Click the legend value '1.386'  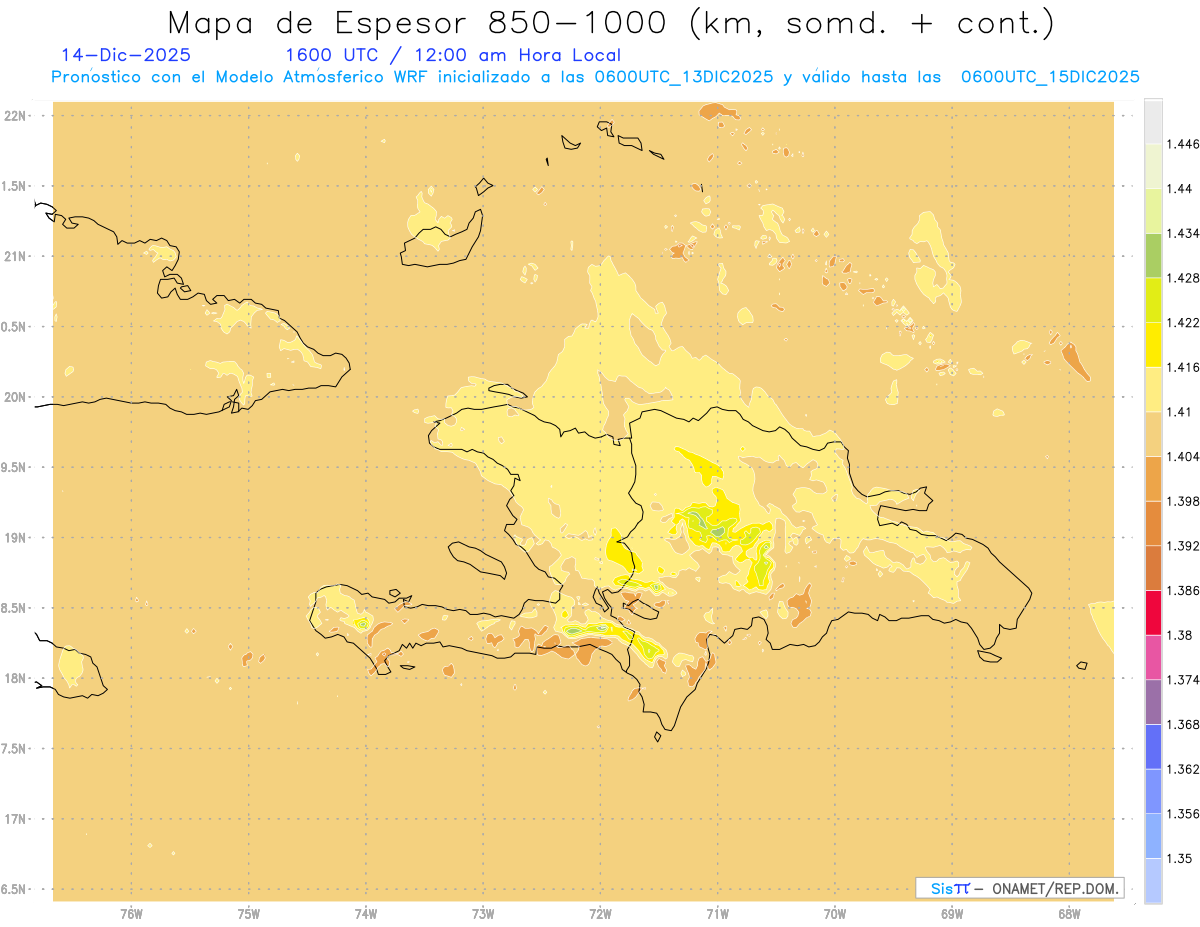[1182, 590]
